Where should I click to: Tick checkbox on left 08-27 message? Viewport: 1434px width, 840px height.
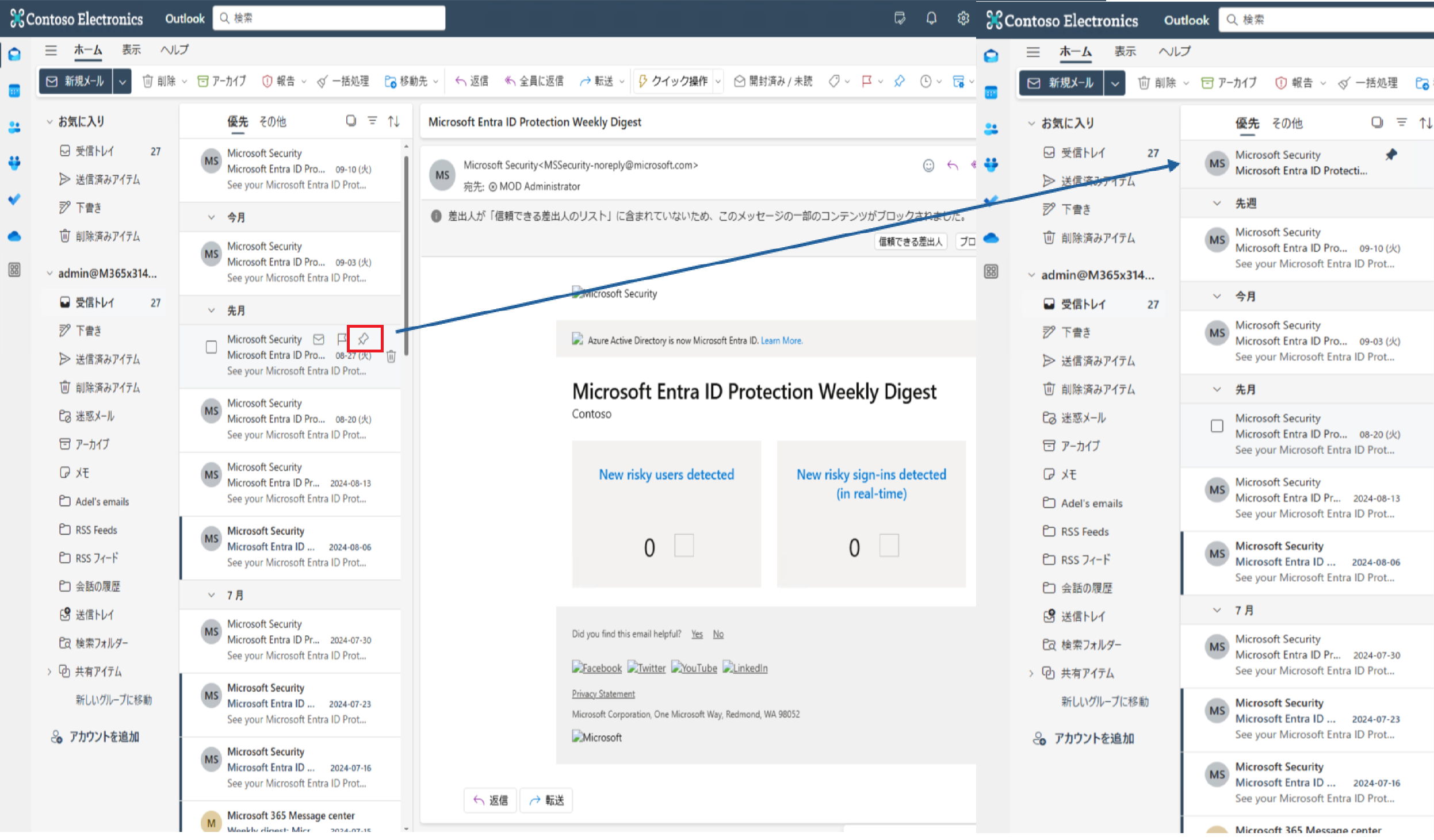212,347
